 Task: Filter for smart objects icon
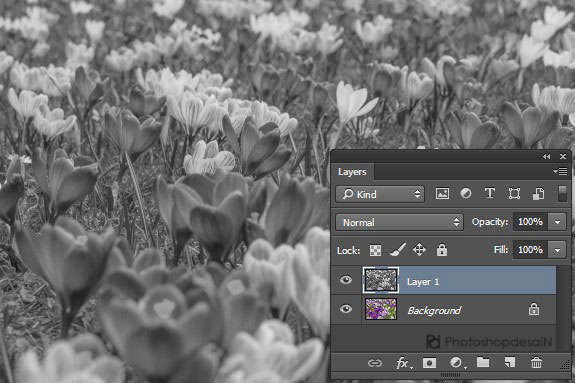(538, 194)
